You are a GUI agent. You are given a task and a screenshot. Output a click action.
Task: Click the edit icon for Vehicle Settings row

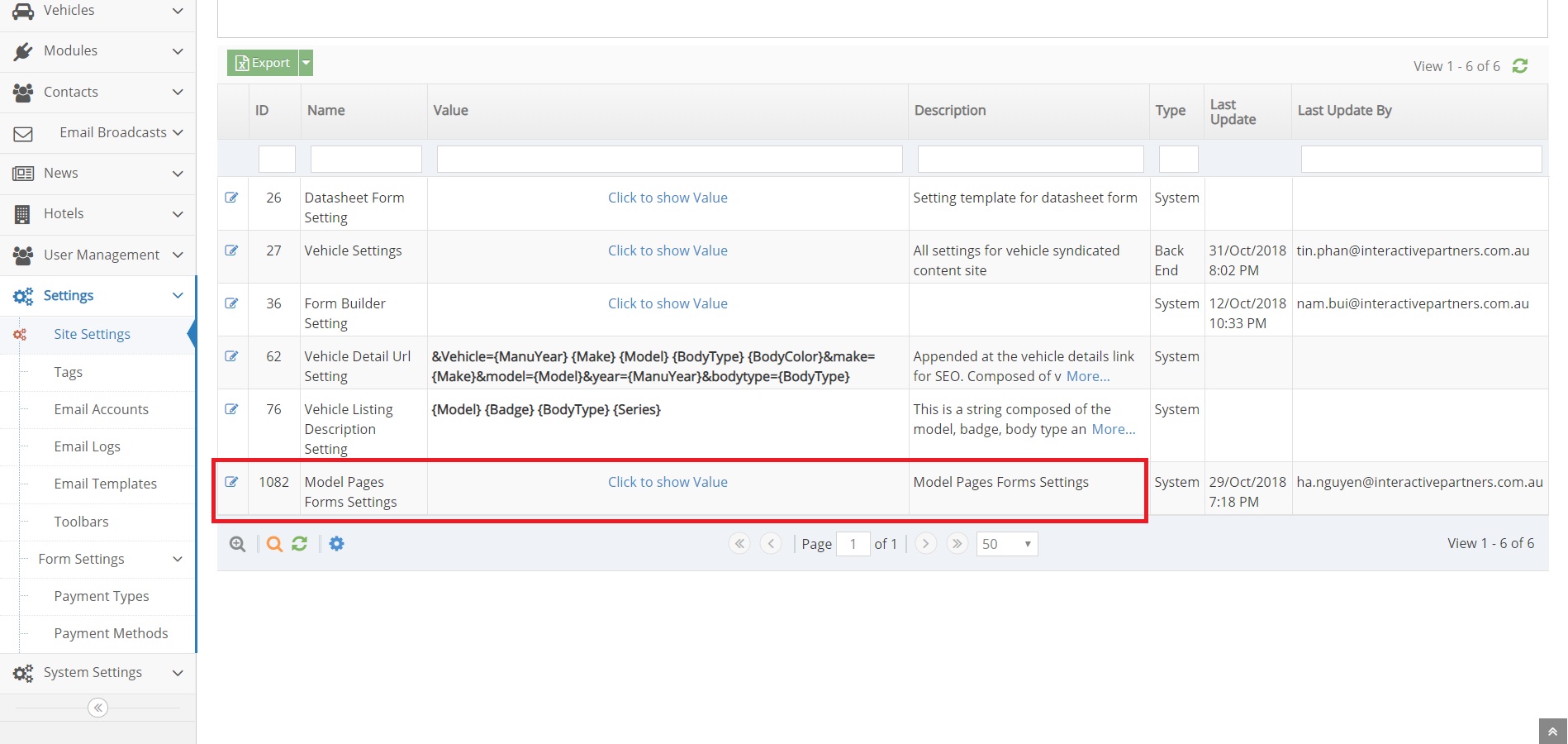[x=231, y=250]
